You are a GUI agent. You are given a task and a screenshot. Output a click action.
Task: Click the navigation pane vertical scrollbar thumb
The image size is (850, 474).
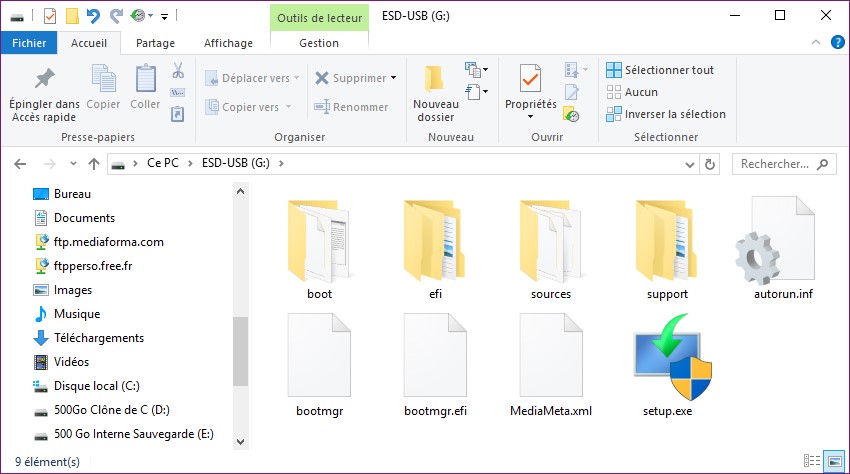click(240, 350)
